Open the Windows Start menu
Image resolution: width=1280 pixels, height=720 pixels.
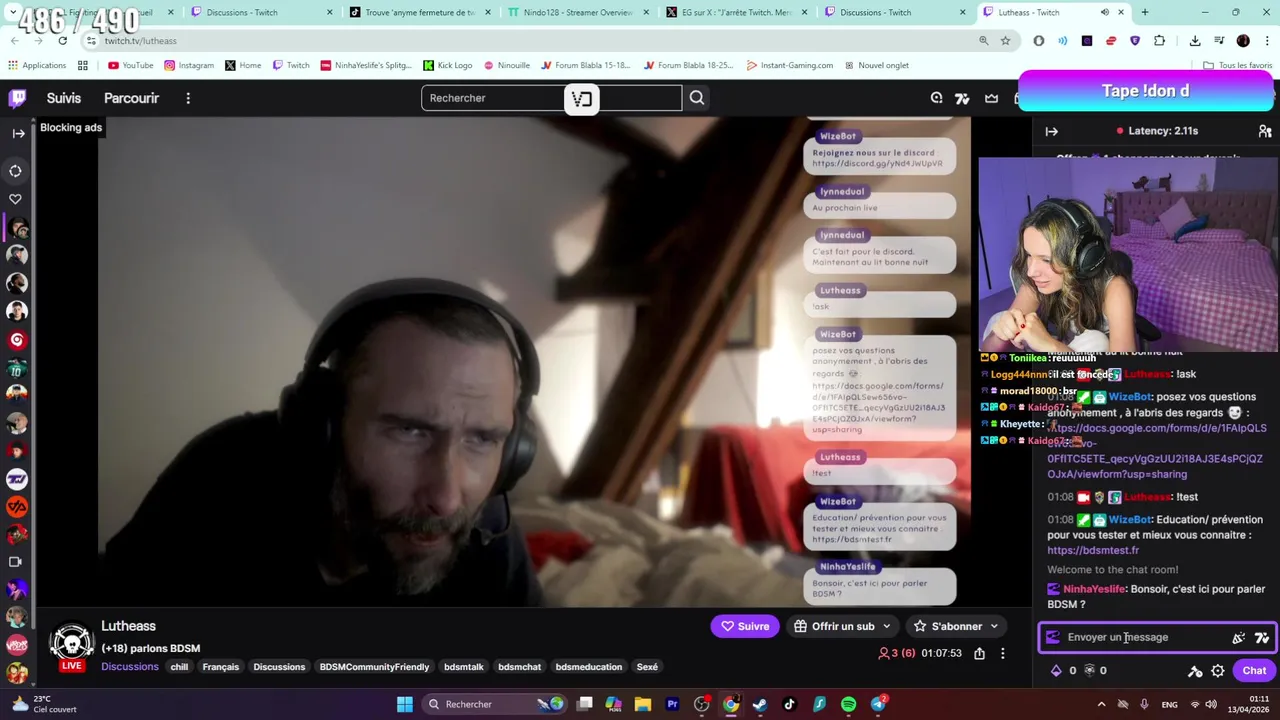pos(404,704)
